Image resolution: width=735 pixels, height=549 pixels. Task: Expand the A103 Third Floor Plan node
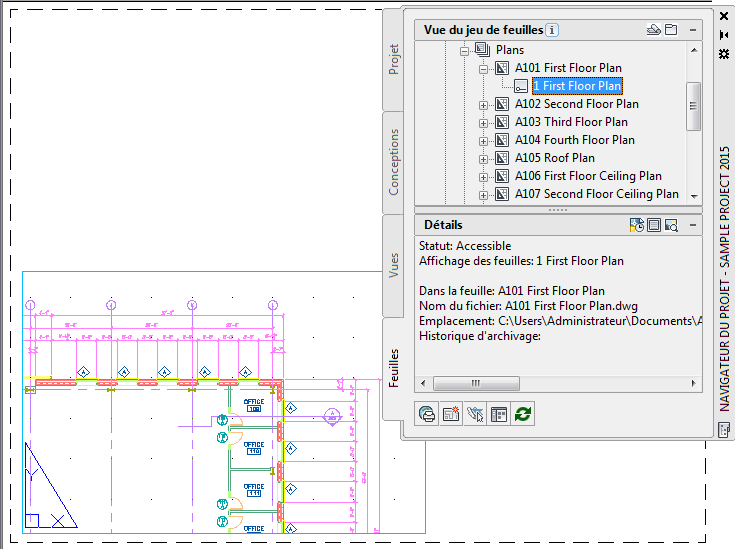(x=483, y=123)
